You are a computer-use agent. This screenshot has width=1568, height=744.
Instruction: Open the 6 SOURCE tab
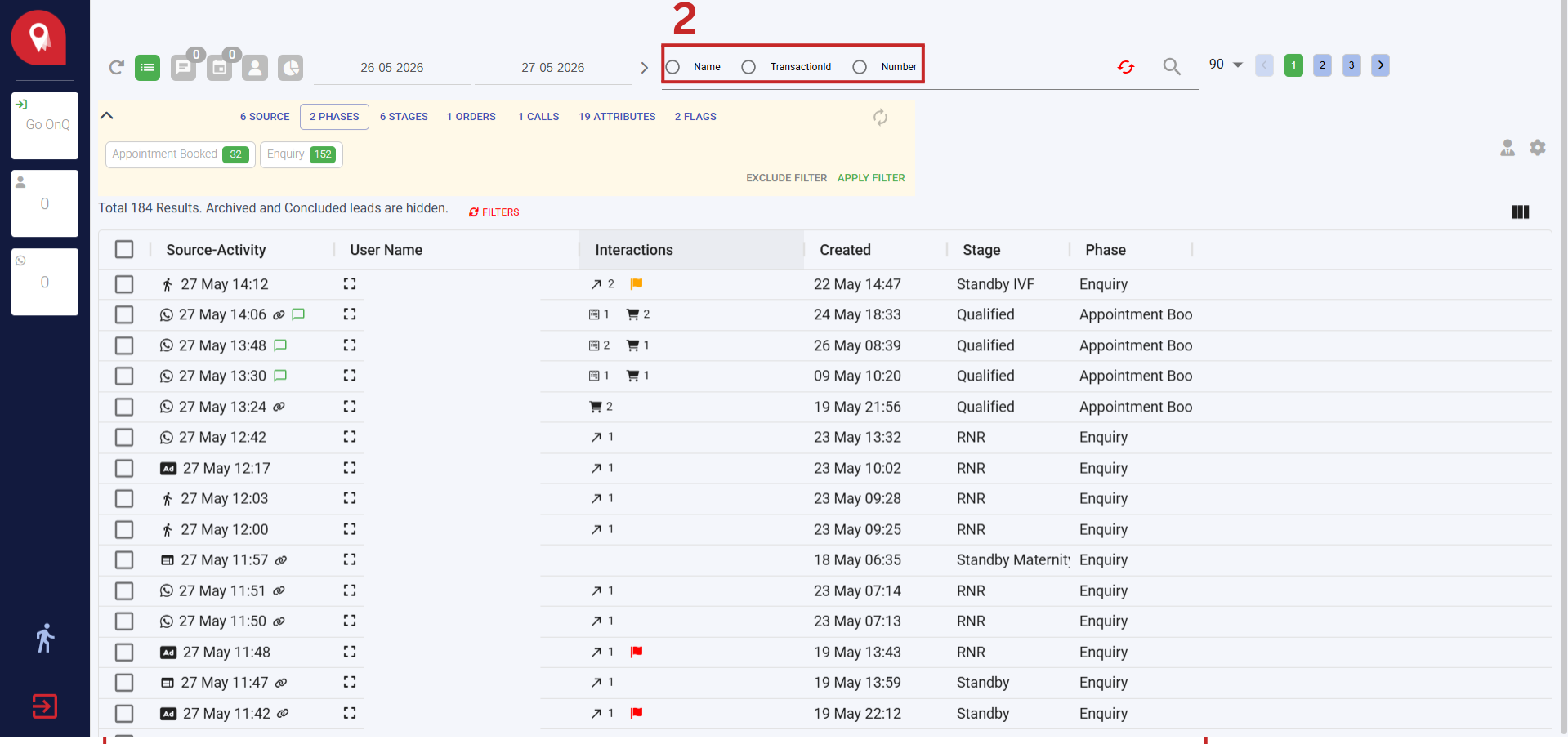265,117
